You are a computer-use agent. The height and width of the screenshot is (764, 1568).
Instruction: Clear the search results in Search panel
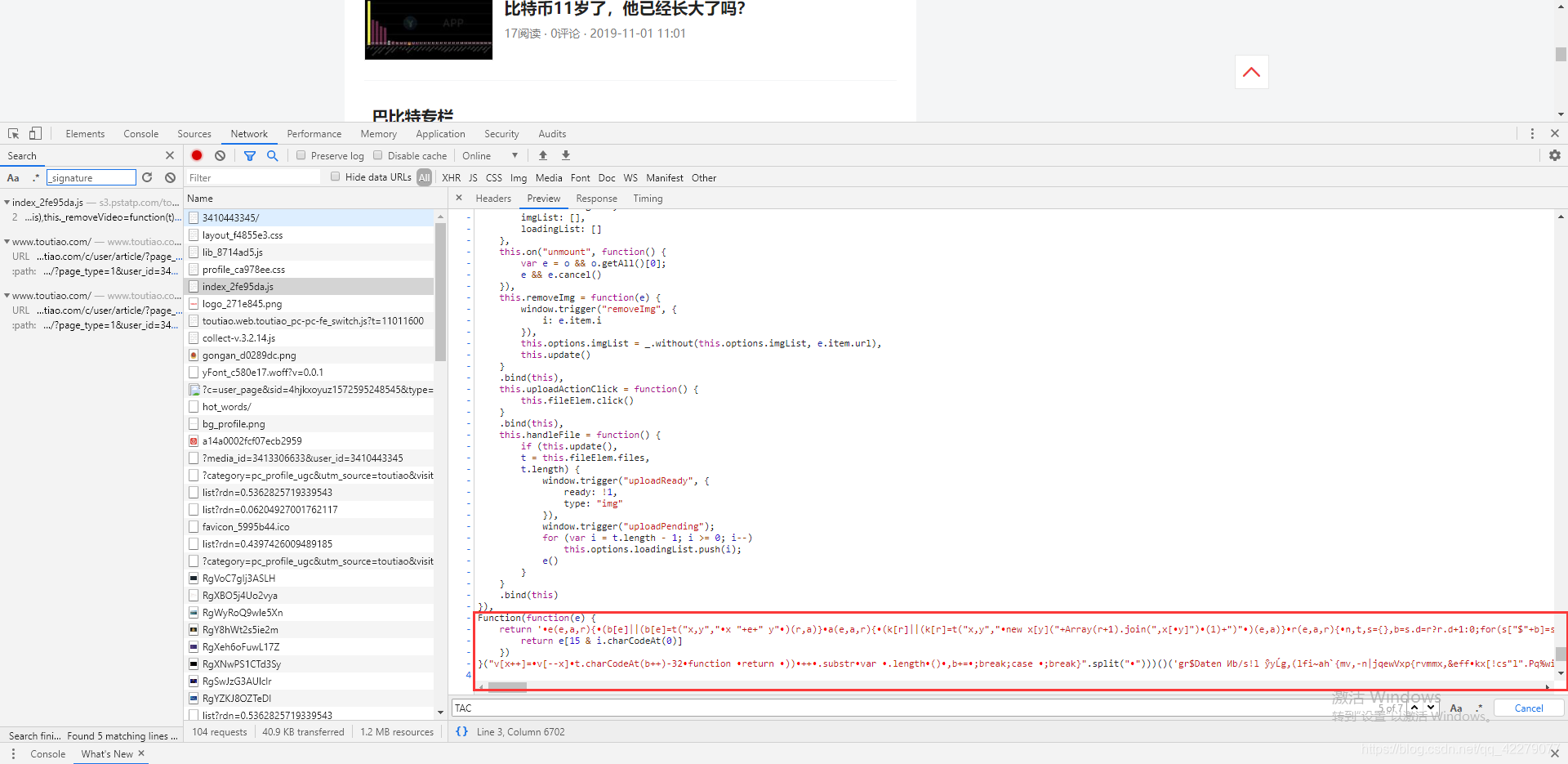click(x=170, y=177)
